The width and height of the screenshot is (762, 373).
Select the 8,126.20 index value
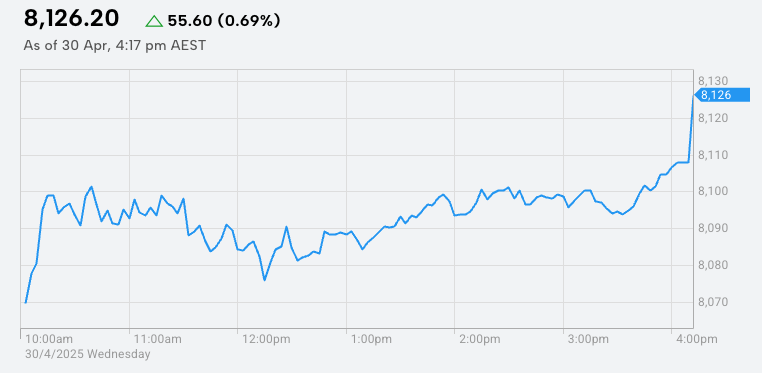click(x=71, y=19)
